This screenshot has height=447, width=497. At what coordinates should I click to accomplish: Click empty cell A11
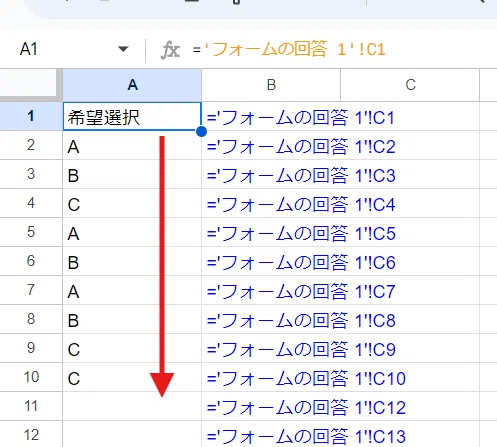pyautogui.click(x=132, y=406)
